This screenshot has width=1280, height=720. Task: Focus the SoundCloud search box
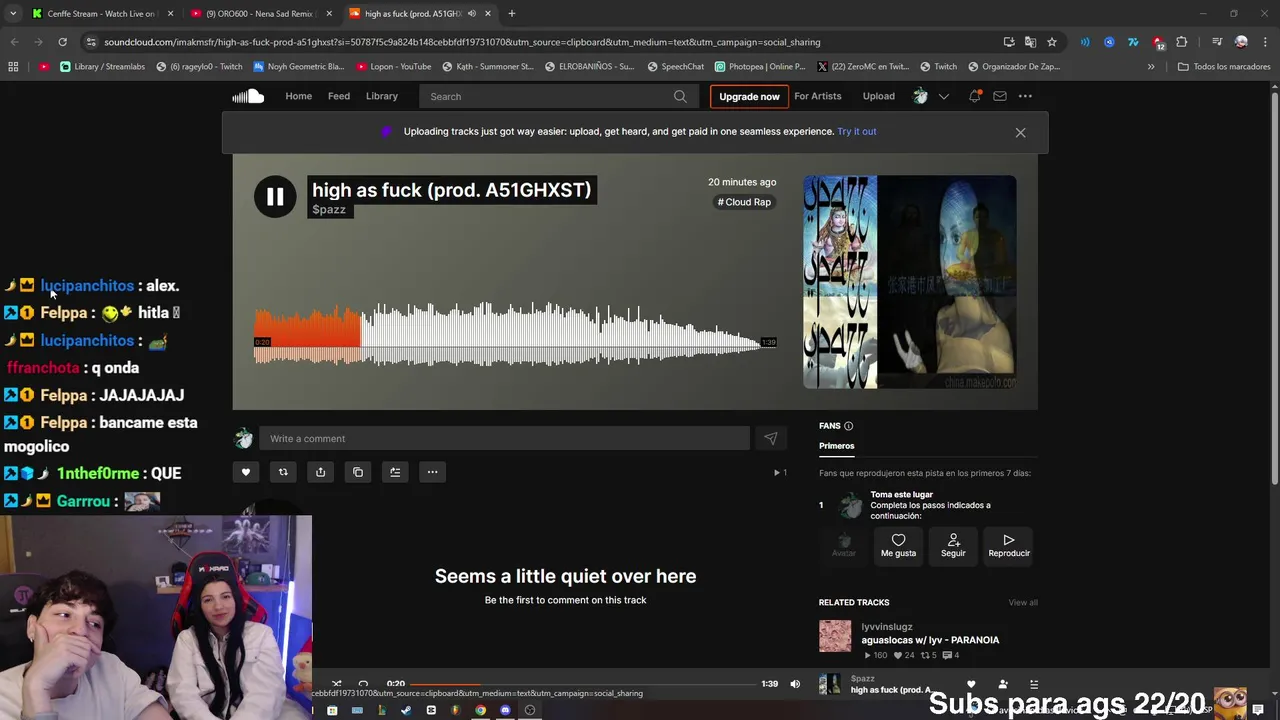pos(558,97)
